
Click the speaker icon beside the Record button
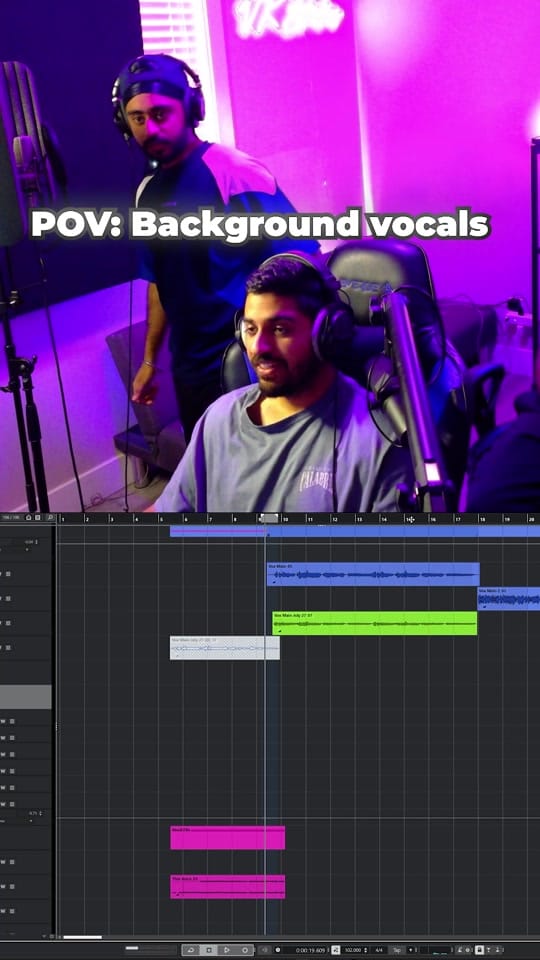tap(264, 950)
